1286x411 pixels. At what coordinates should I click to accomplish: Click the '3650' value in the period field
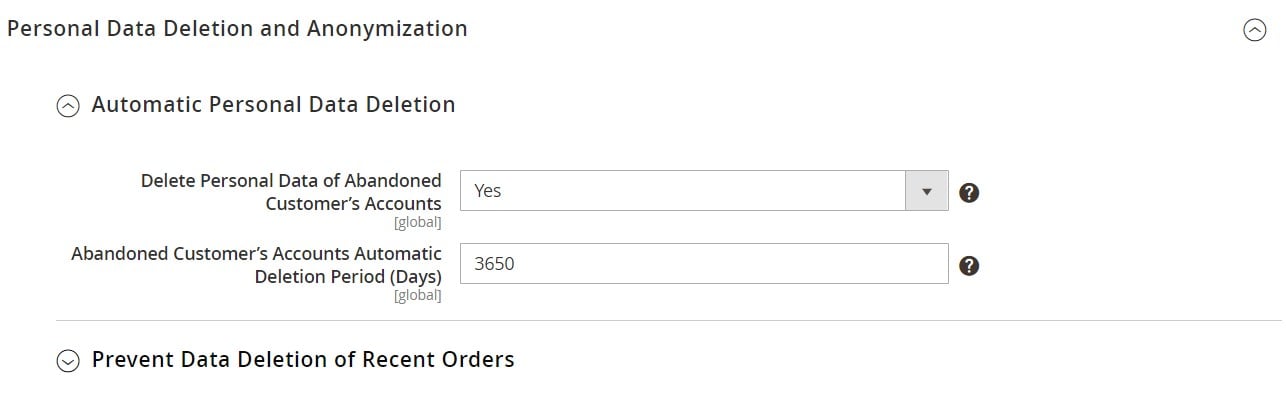click(494, 265)
